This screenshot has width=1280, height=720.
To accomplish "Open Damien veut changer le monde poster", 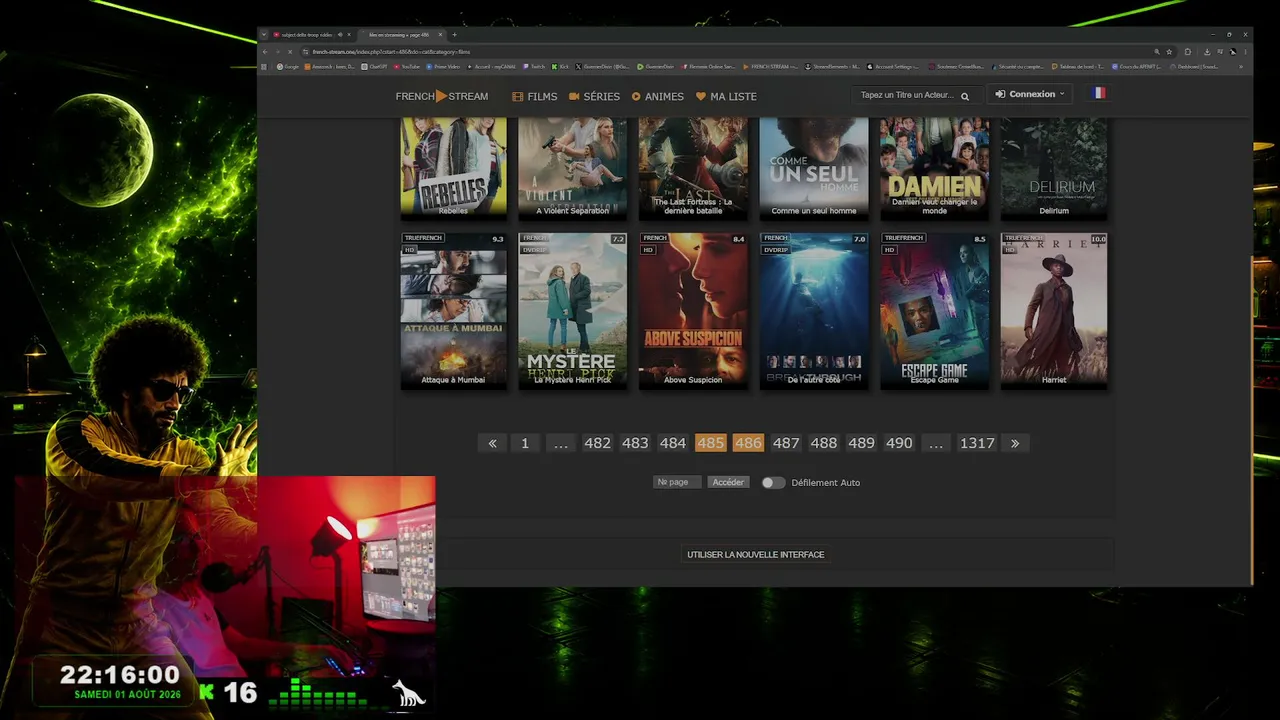I will tap(934, 167).
